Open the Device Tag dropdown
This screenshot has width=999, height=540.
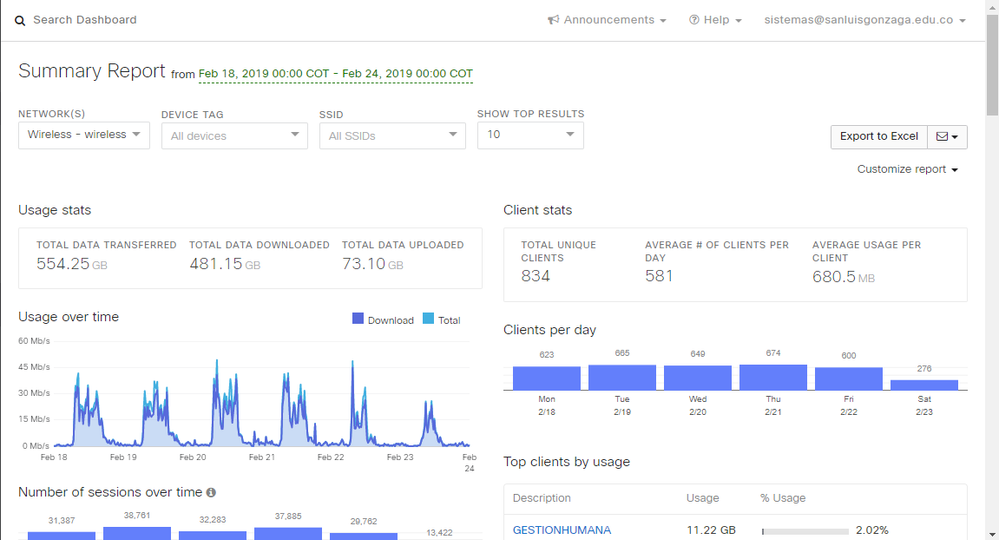(234, 135)
